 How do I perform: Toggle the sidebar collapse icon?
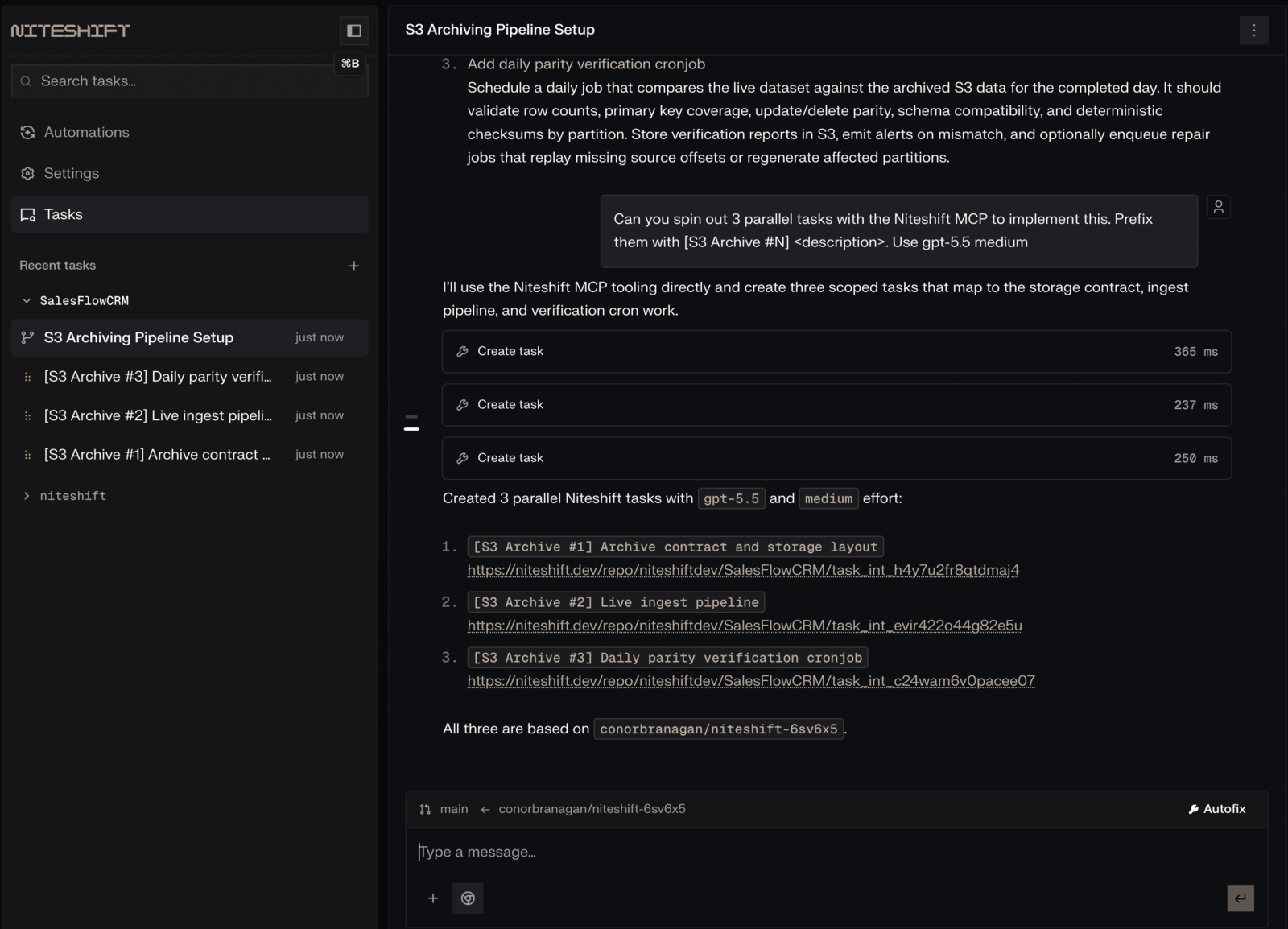coord(353,31)
